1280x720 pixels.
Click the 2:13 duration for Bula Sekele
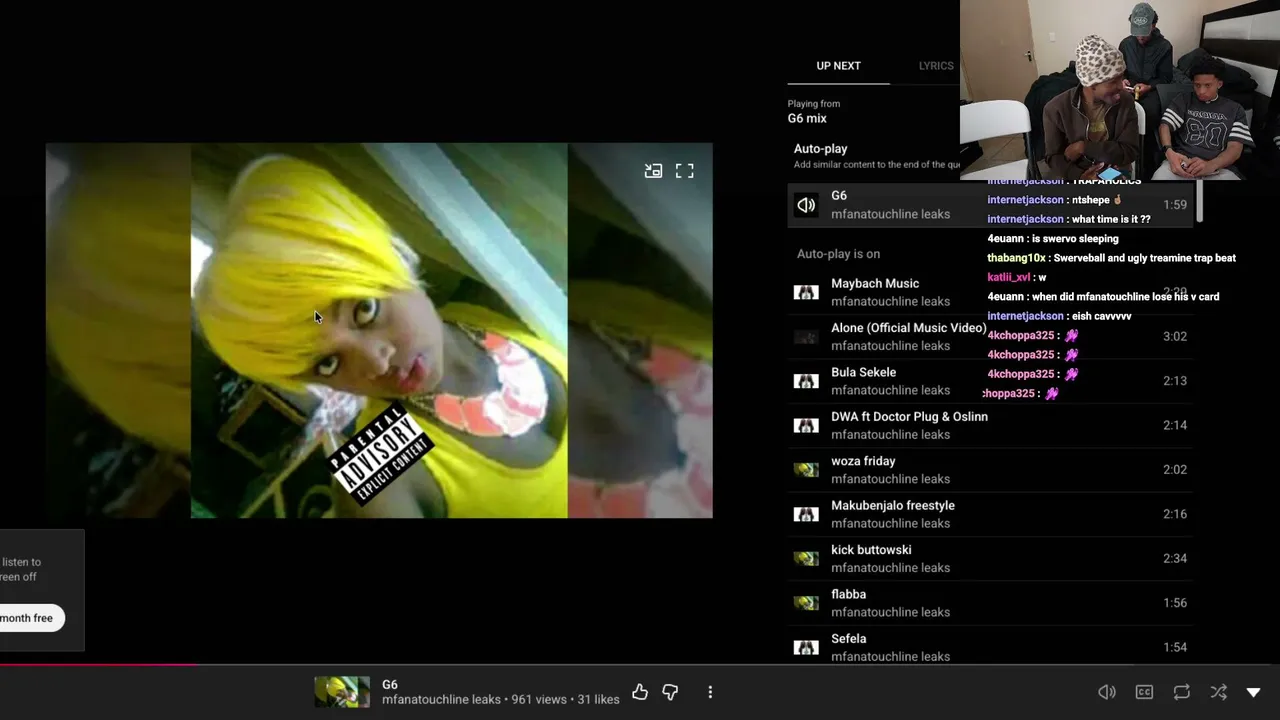[x=1175, y=381]
